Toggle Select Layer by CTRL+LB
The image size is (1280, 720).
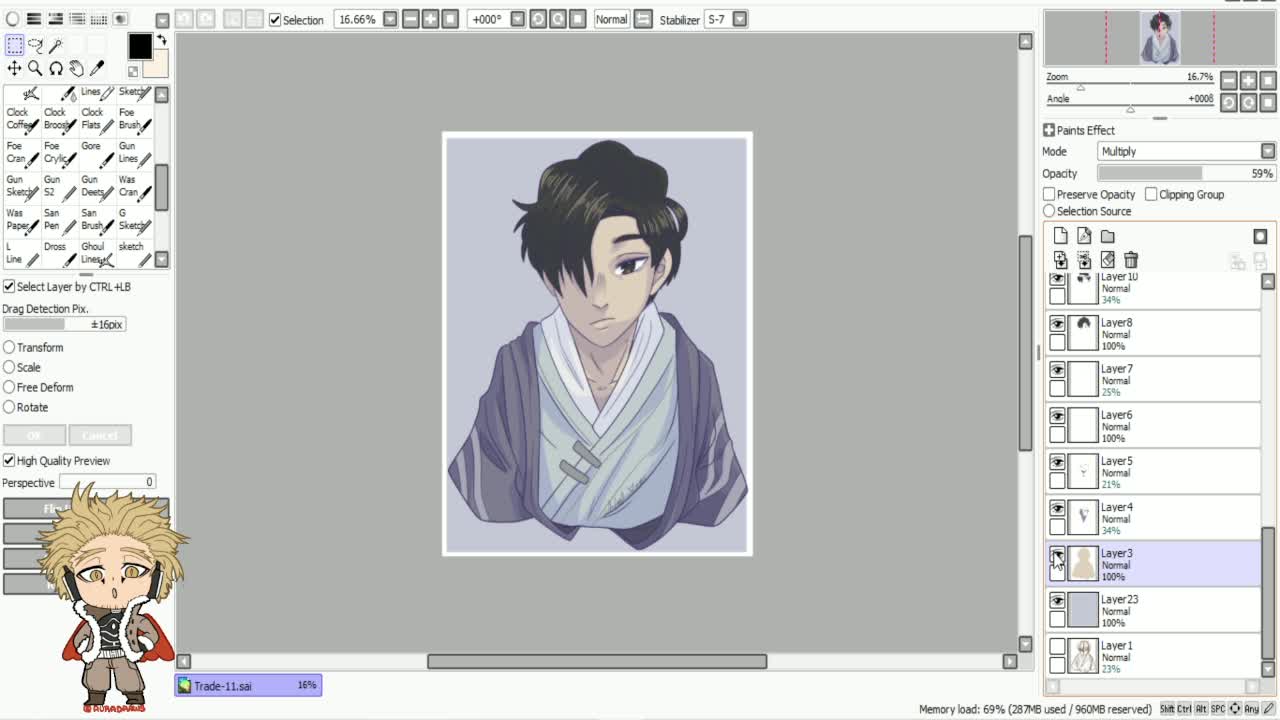point(9,287)
